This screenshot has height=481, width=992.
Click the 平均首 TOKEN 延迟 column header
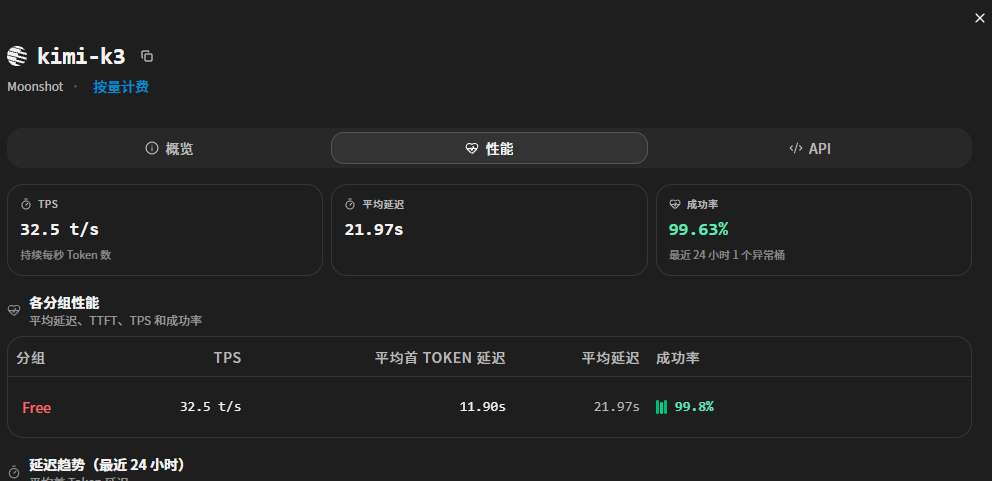[440, 358]
